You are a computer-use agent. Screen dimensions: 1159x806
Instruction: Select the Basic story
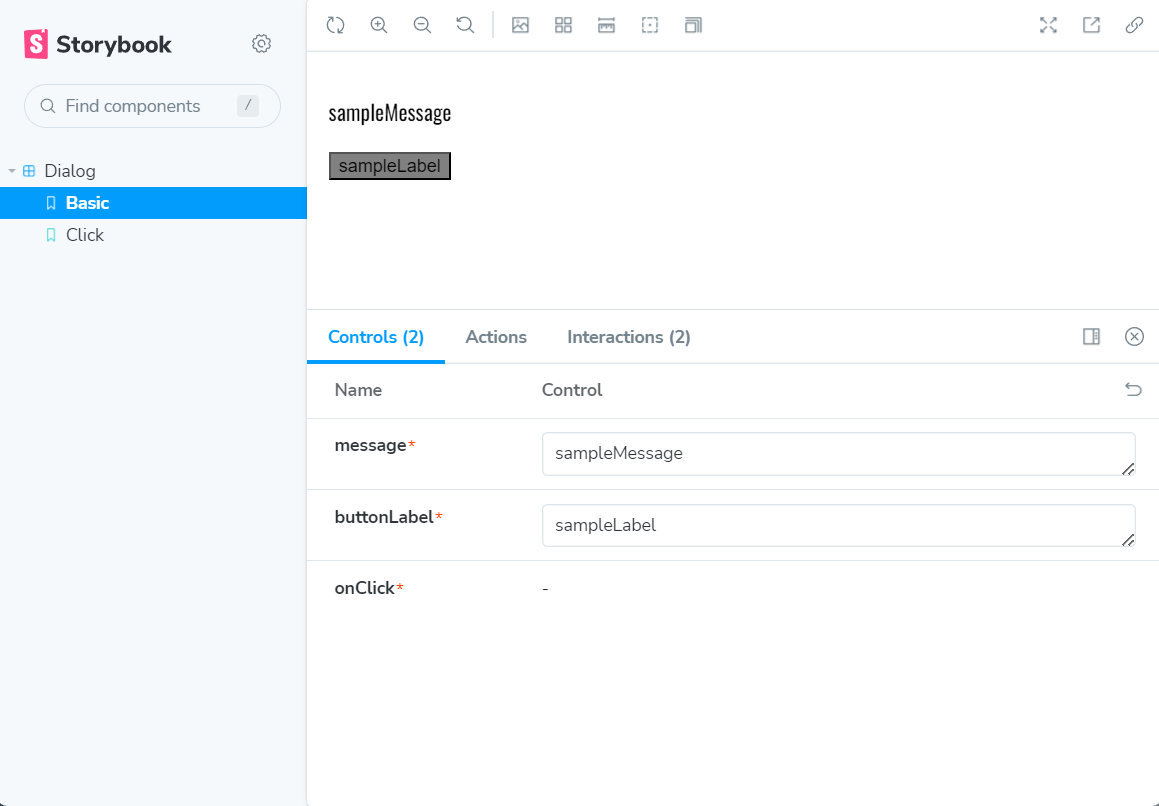153,203
